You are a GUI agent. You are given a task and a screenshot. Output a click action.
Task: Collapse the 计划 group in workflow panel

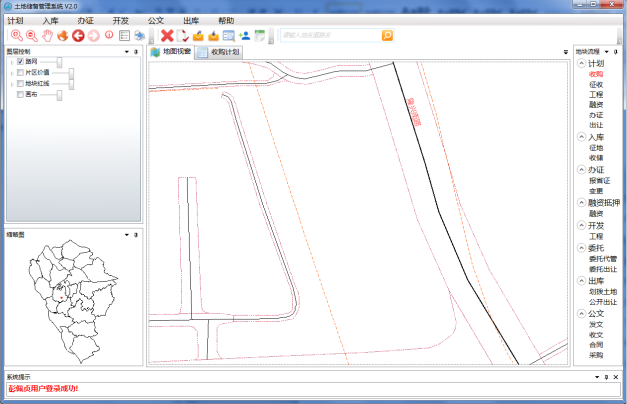[x=581, y=63]
